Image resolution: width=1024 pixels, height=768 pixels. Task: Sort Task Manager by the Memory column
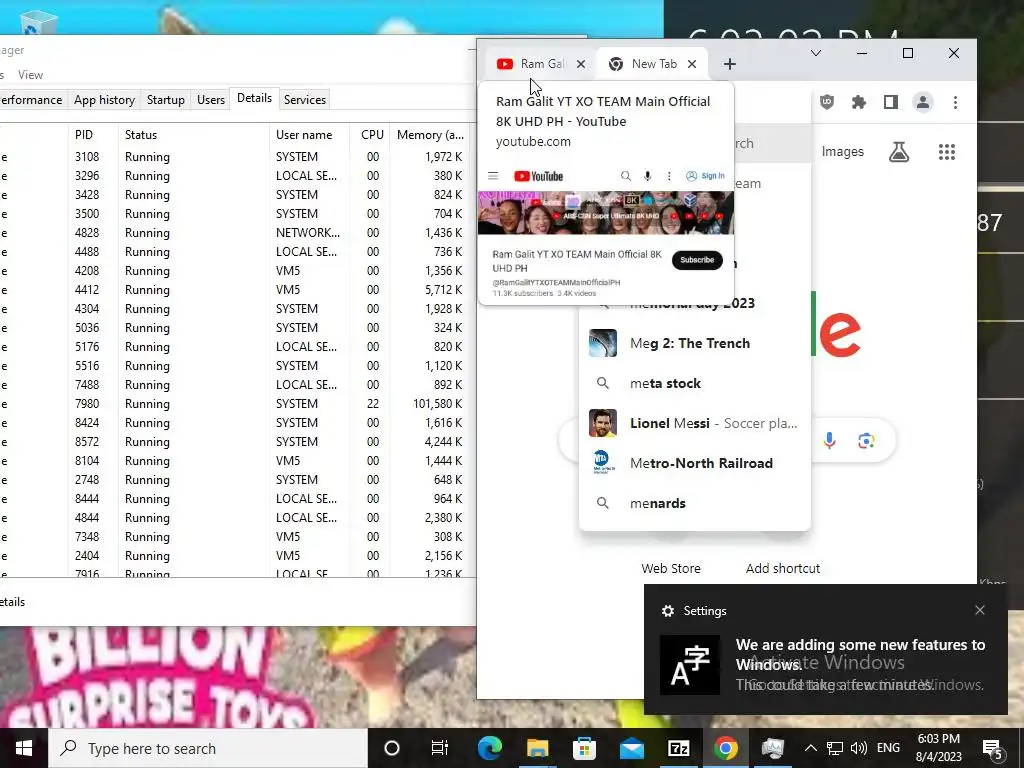click(430, 135)
